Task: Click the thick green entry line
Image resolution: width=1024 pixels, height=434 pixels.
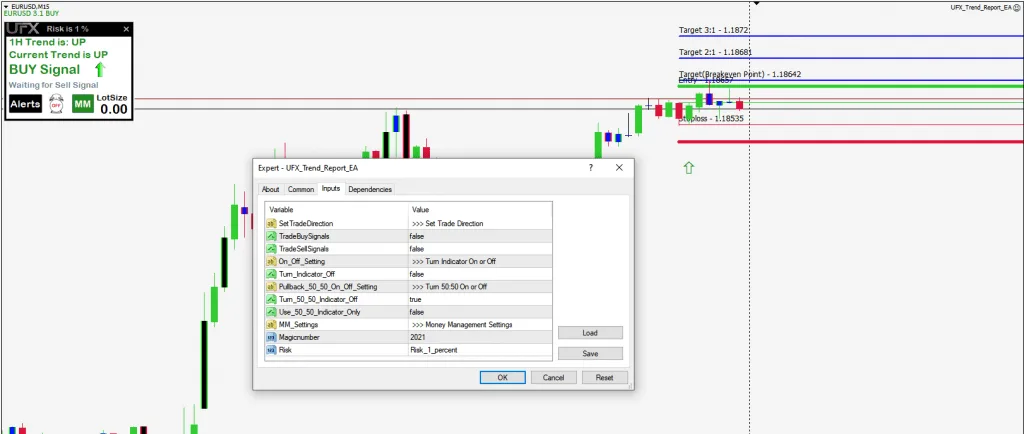Action: (850, 86)
